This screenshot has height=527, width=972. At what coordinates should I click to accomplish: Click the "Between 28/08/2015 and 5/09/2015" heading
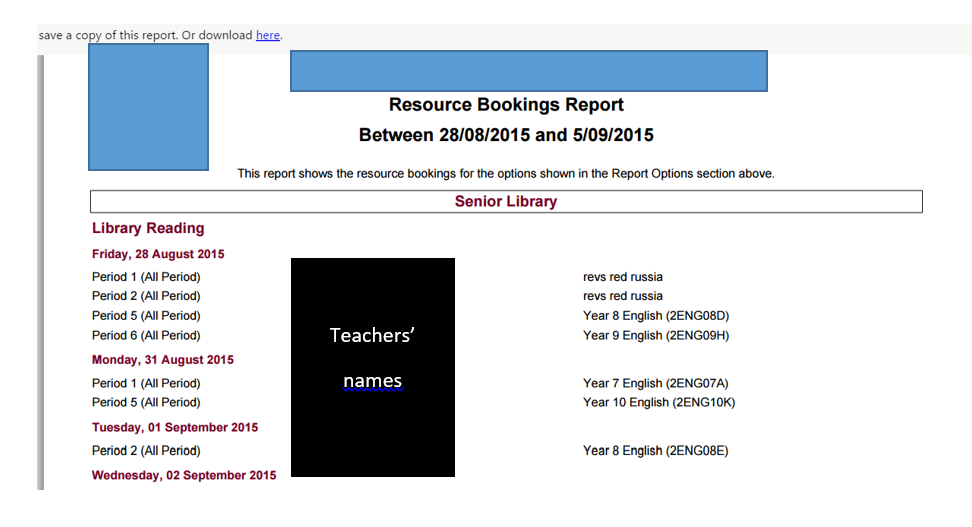coord(506,135)
